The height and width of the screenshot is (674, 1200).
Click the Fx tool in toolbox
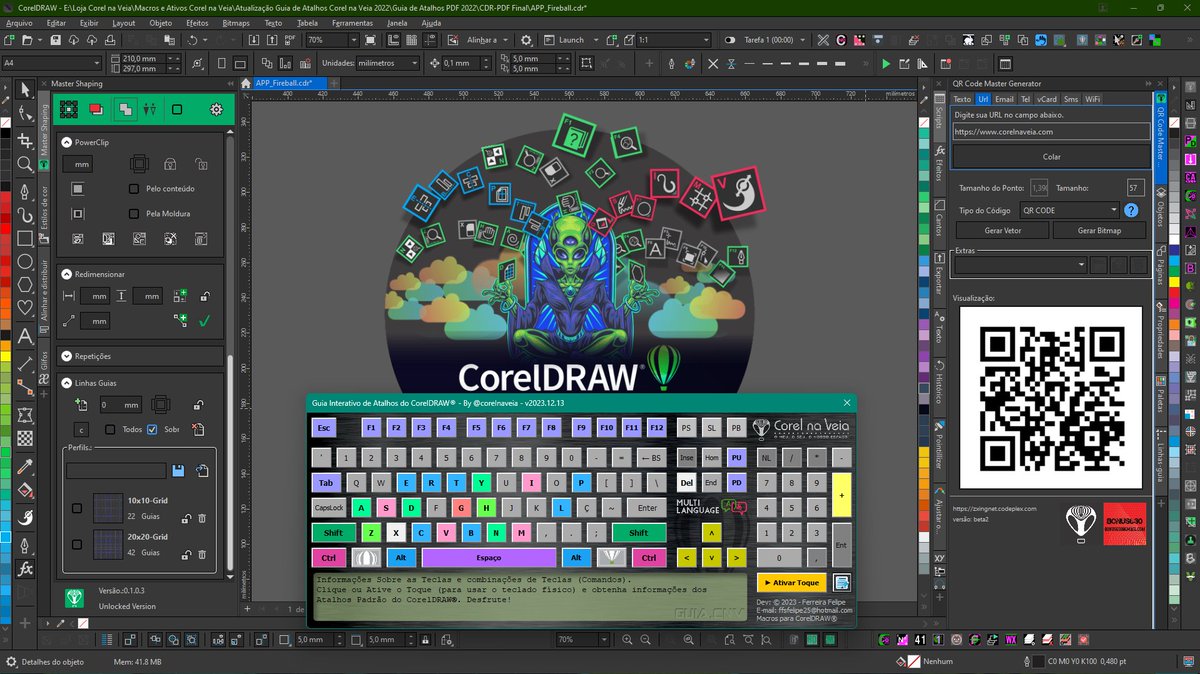coord(26,568)
